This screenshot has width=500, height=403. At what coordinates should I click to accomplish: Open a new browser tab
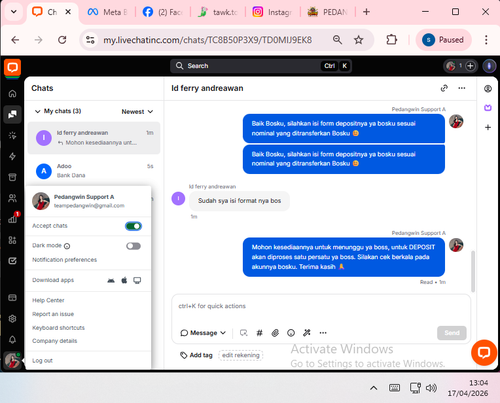click(366, 12)
